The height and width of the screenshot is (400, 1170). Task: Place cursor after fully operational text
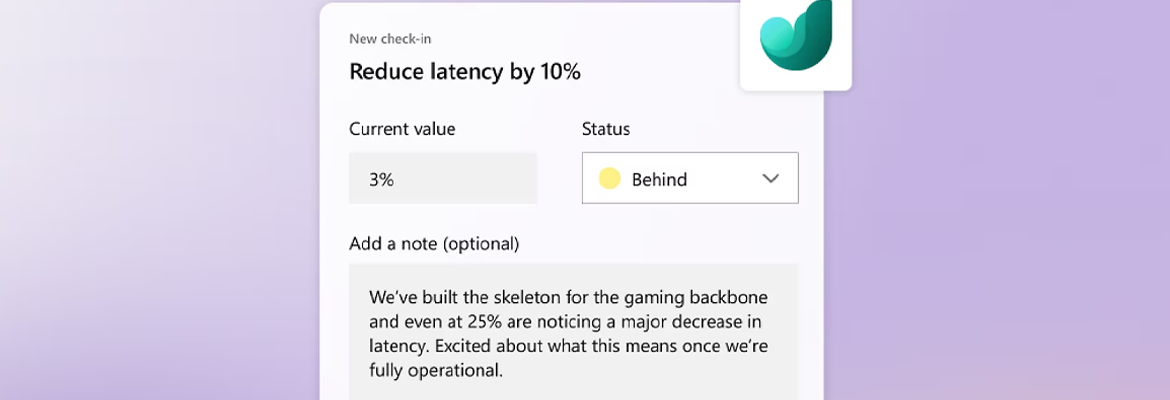(x=503, y=370)
